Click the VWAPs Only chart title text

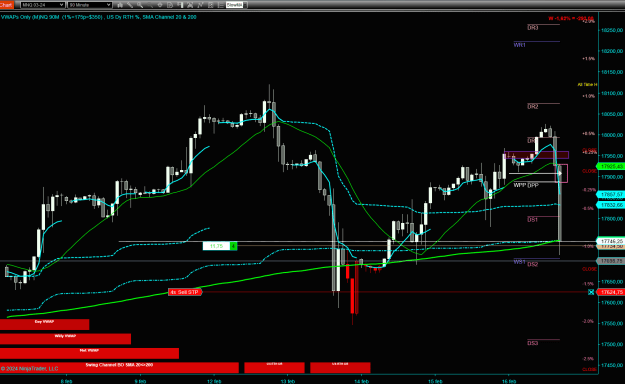point(98,17)
